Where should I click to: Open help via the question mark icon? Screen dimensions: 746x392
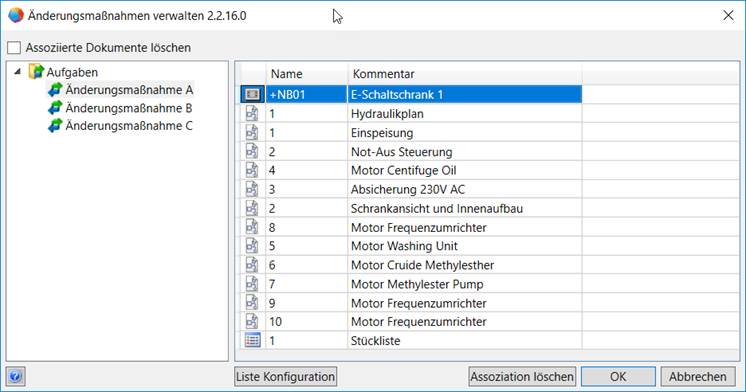[x=15, y=376]
